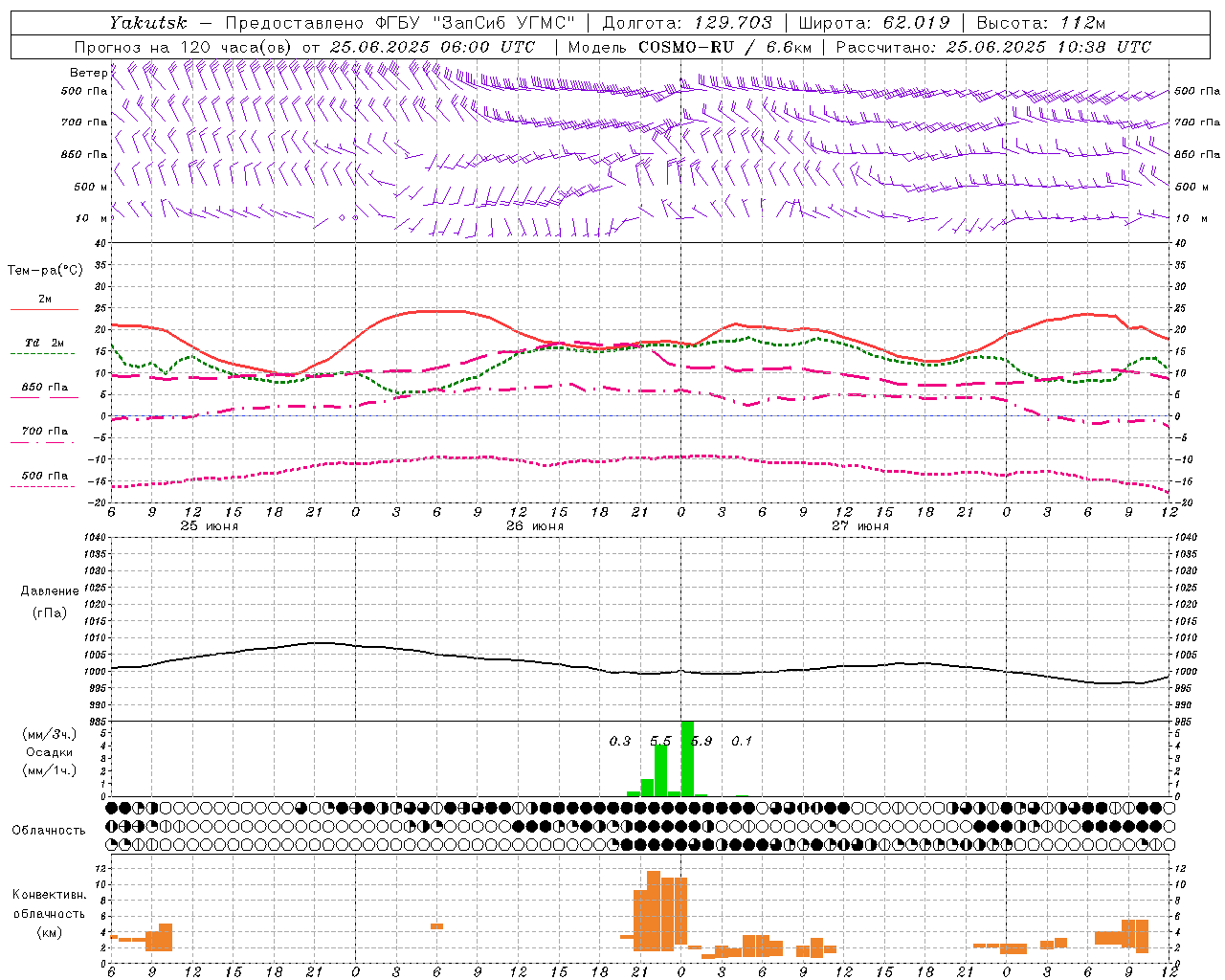Select the Прогноз на 120 часа(ов) text
Screen dimensions: 1225x980
(184, 47)
